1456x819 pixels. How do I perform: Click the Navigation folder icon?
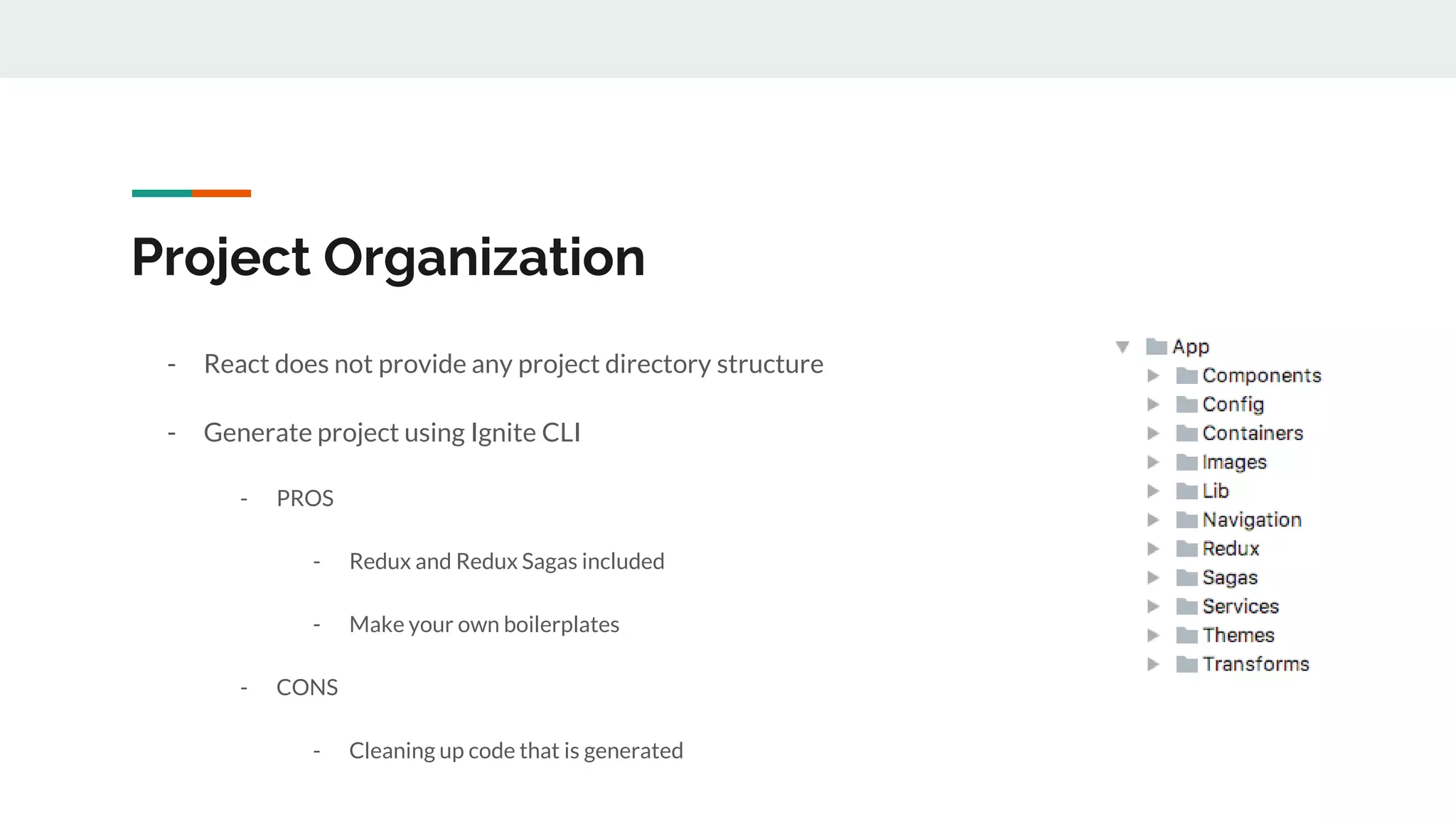(x=1187, y=520)
